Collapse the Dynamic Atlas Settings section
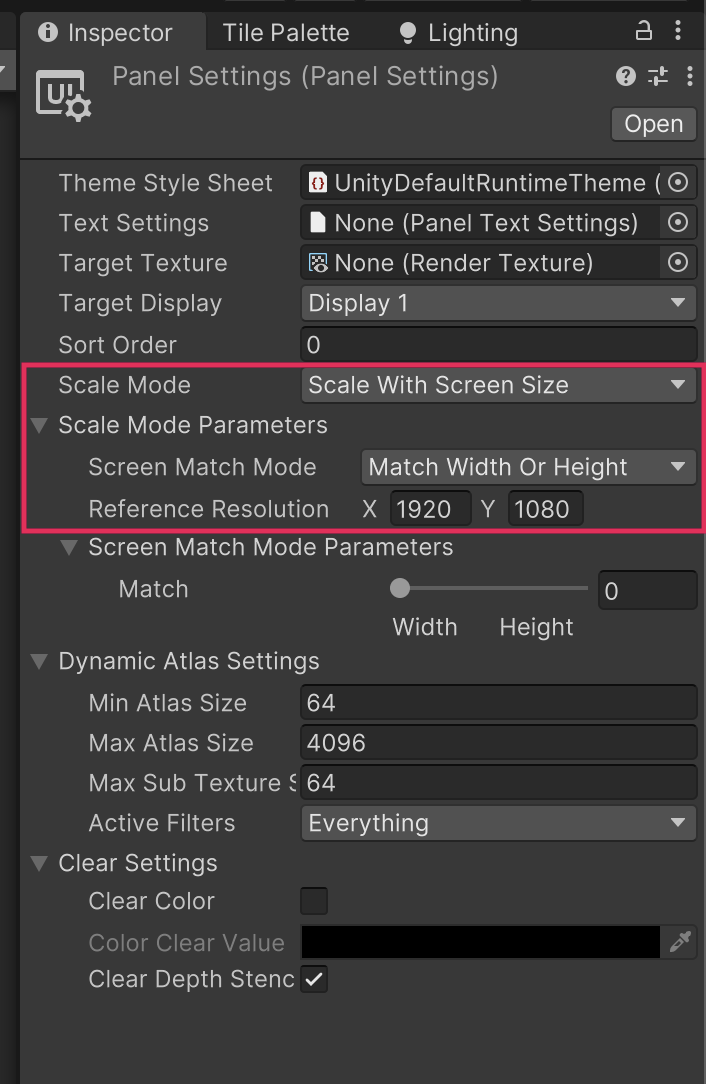The image size is (706, 1084). click(x=40, y=661)
